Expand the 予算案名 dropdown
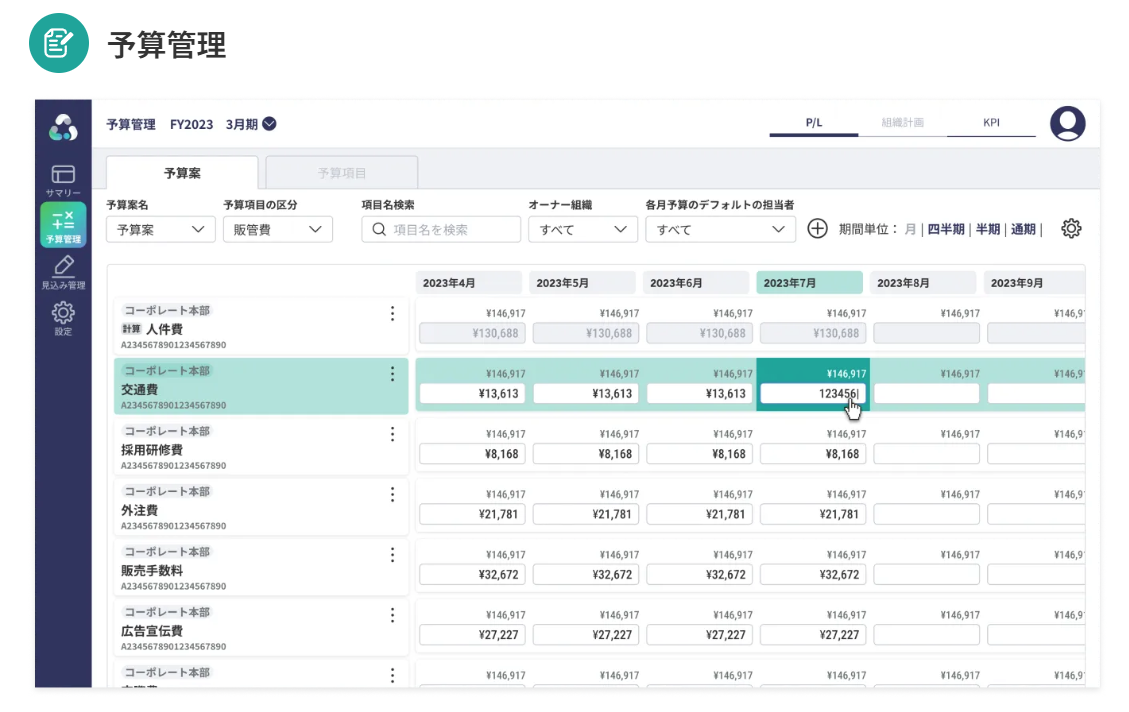The height and width of the screenshot is (712, 1129). (x=160, y=229)
